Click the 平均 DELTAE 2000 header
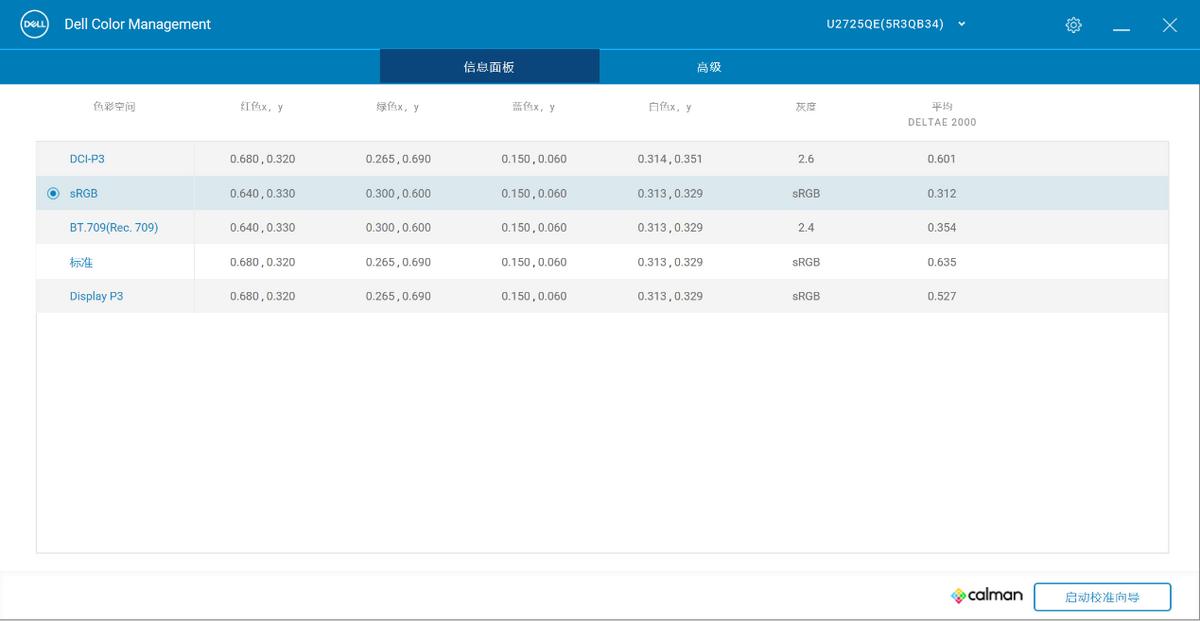 coord(942,114)
